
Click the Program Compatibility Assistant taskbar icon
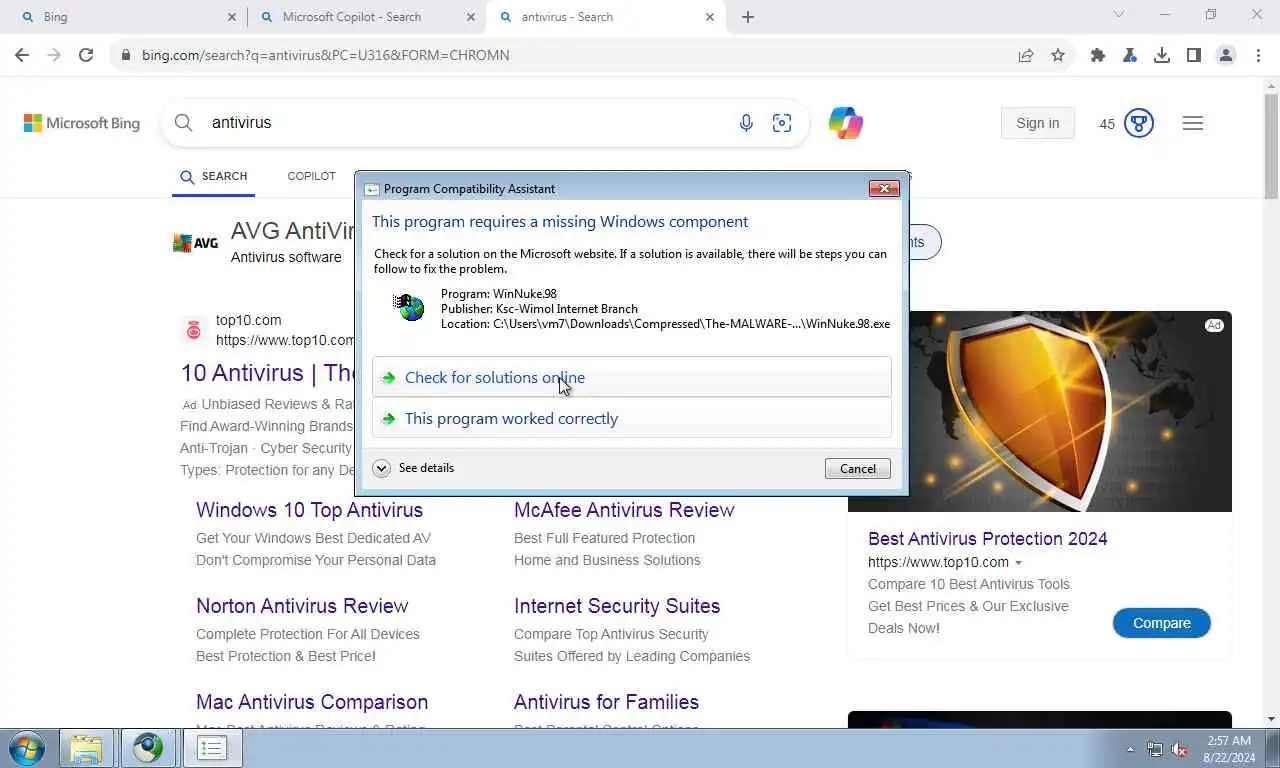coord(212,748)
